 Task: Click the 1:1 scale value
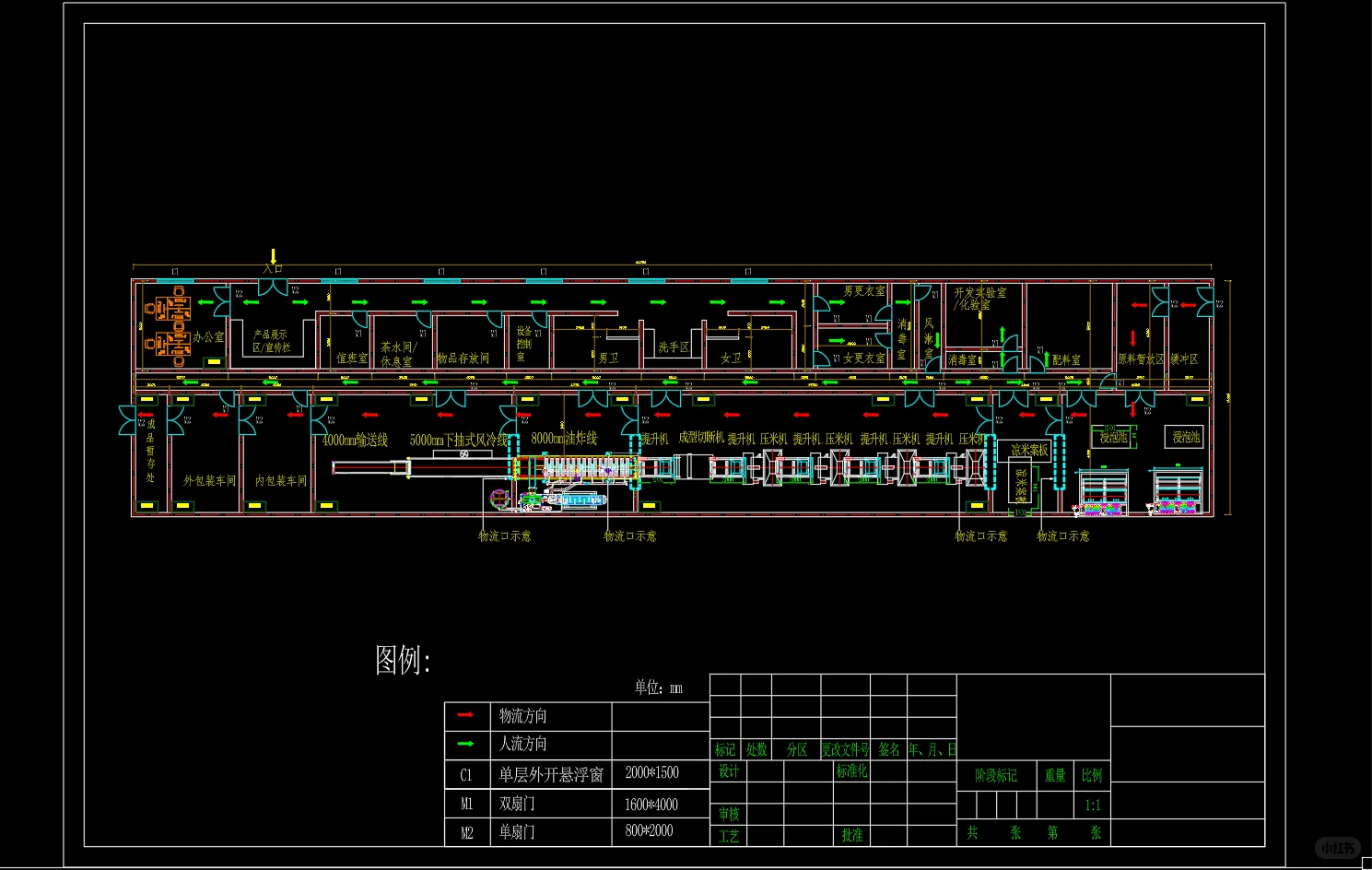point(1093,805)
